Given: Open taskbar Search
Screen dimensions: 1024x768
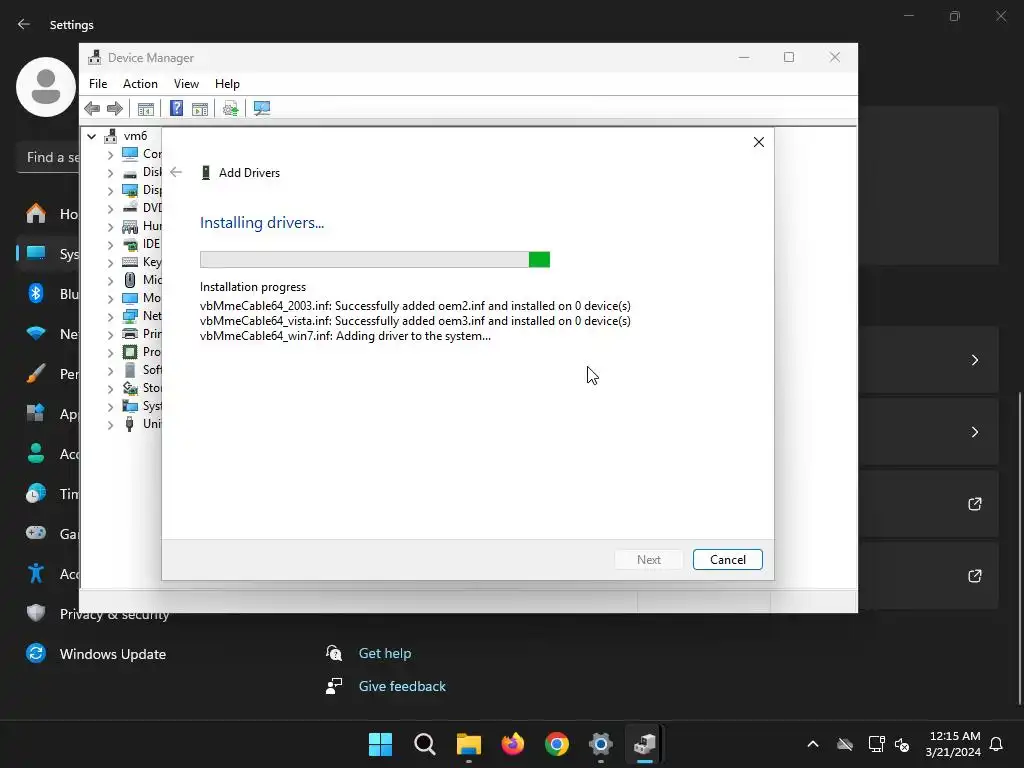Looking at the screenshot, I should (424, 744).
